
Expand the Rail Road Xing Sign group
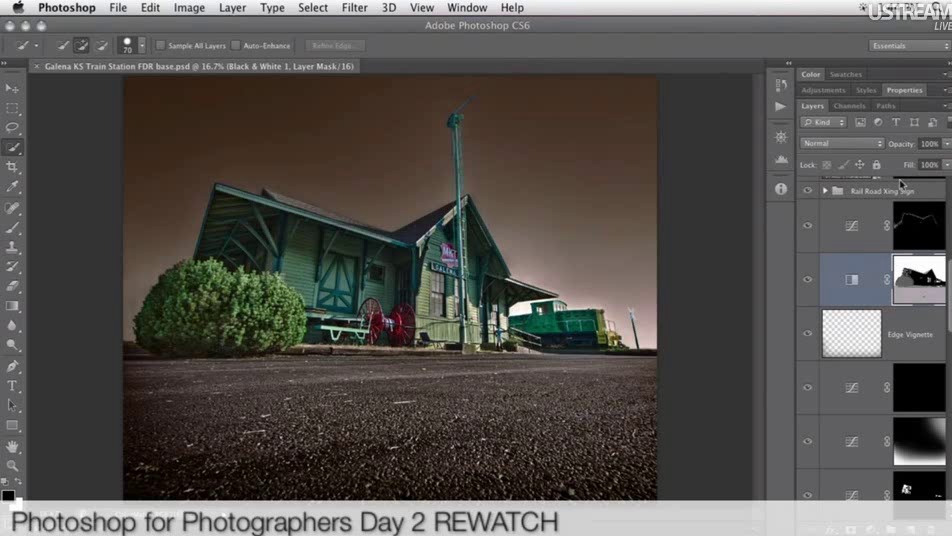click(x=825, y=191)
